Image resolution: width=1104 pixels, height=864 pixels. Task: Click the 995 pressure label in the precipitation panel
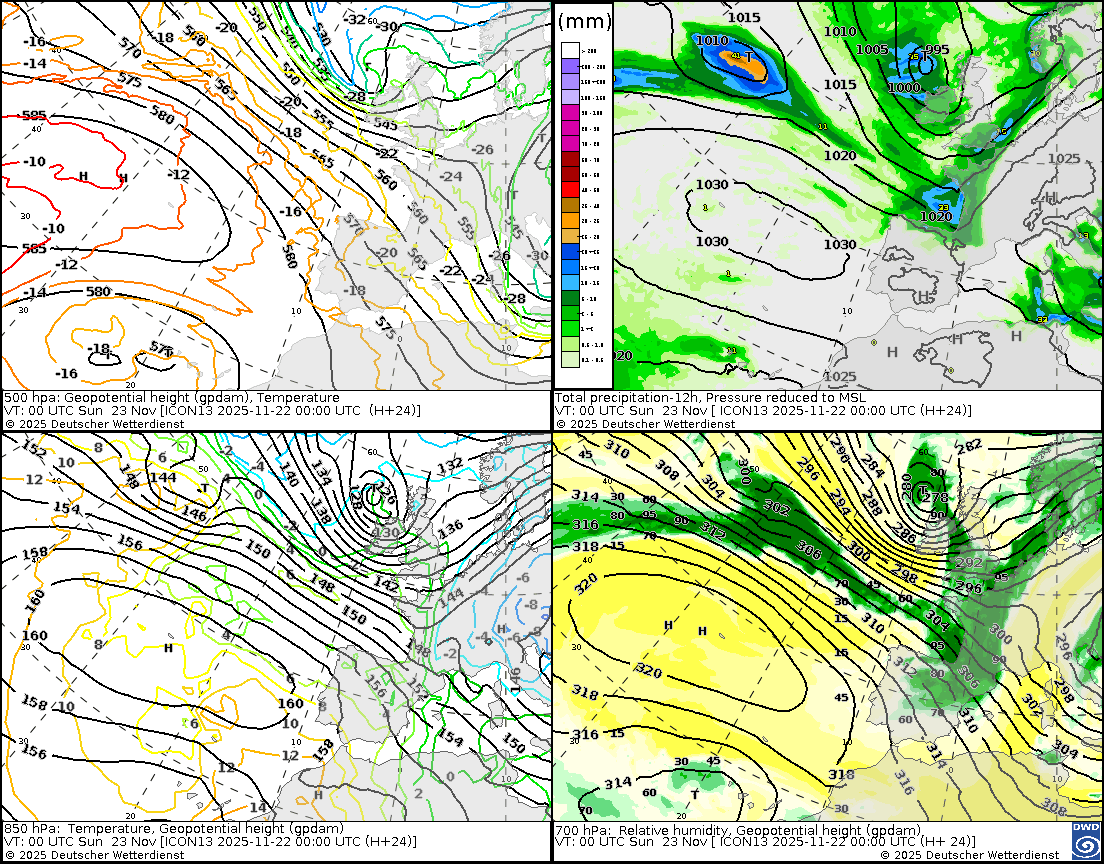pos(937,50)
